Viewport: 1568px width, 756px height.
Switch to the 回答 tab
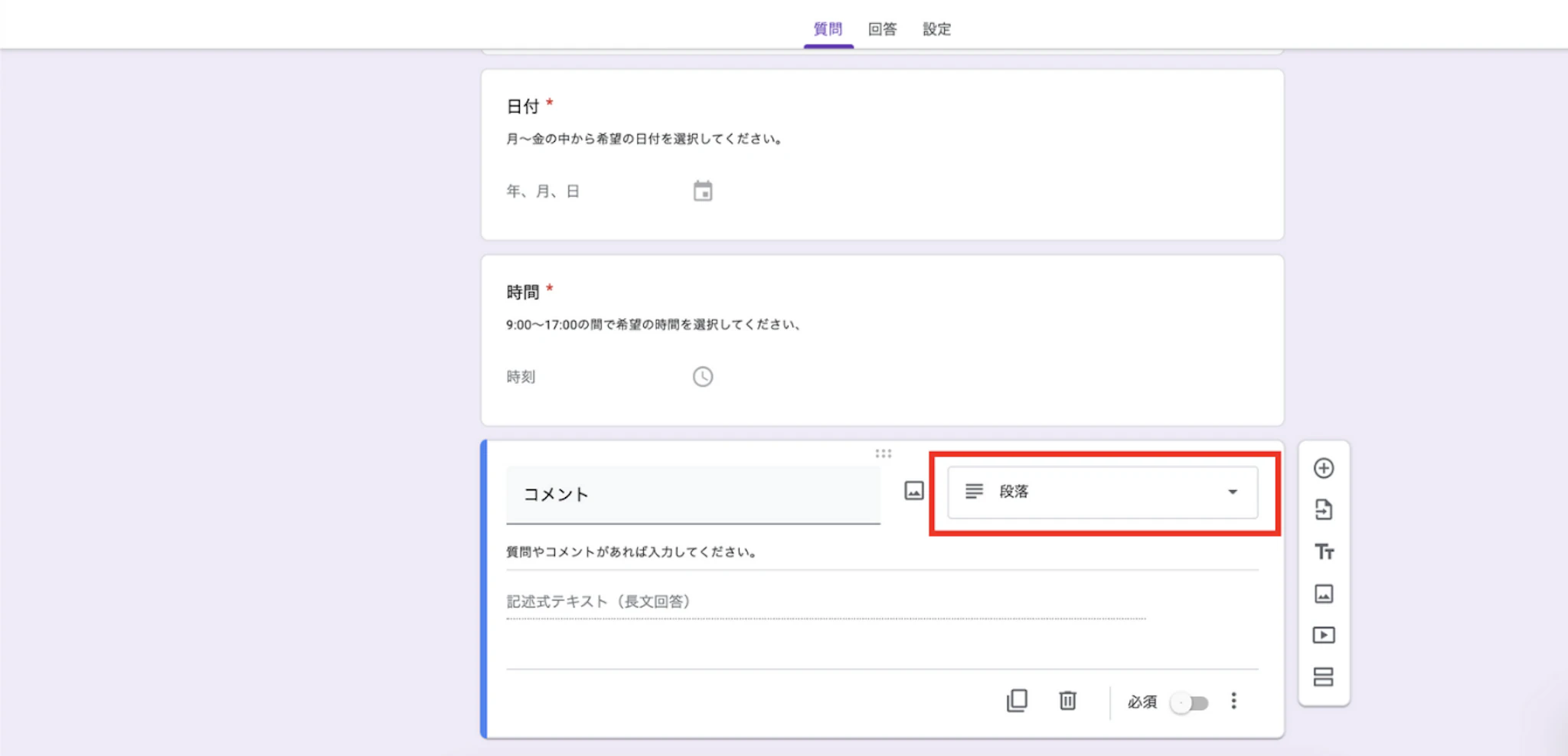click(x=884, y=29)
